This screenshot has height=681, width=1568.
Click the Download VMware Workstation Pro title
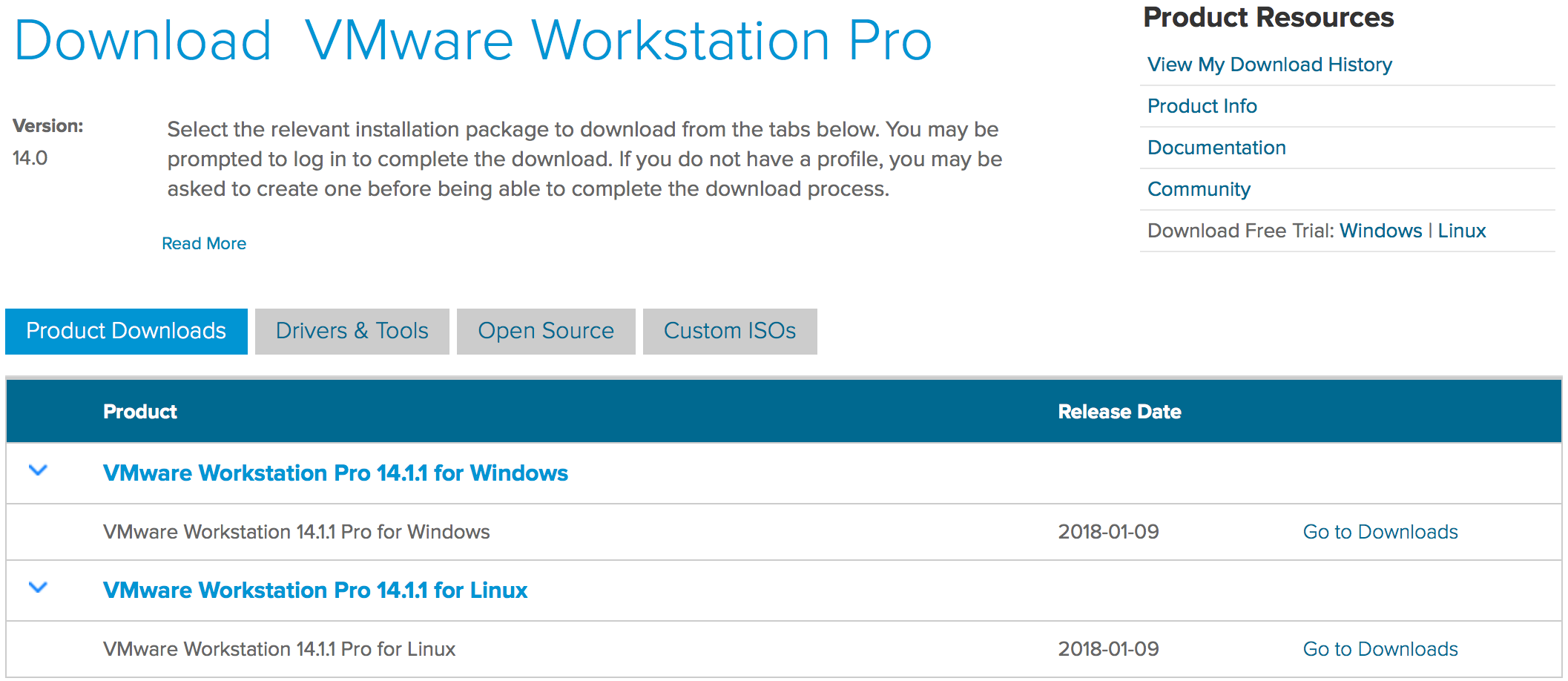tap(473, 40)
